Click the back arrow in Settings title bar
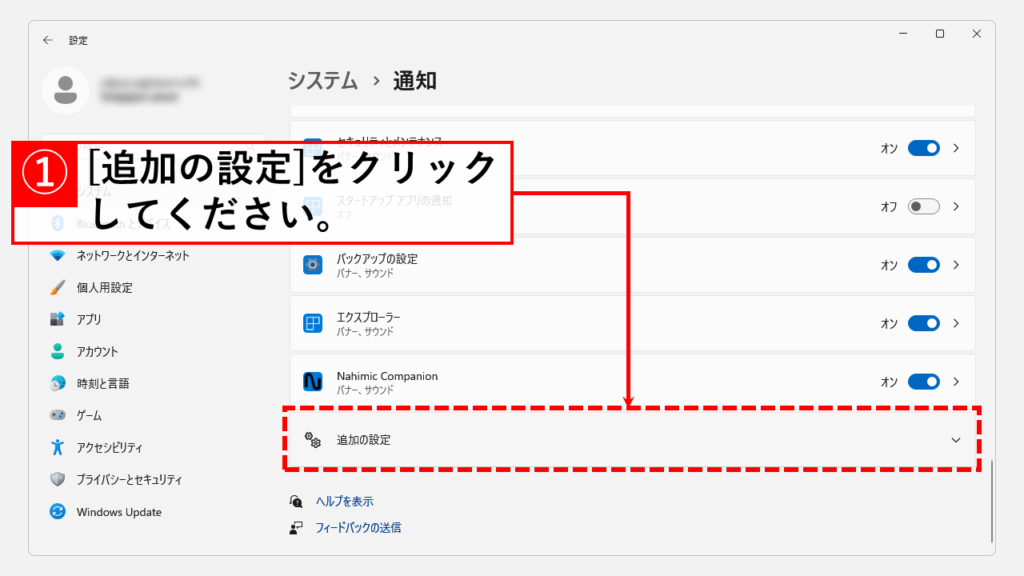Viewport: 1024px width, 576px height. [x=48, y=40]
